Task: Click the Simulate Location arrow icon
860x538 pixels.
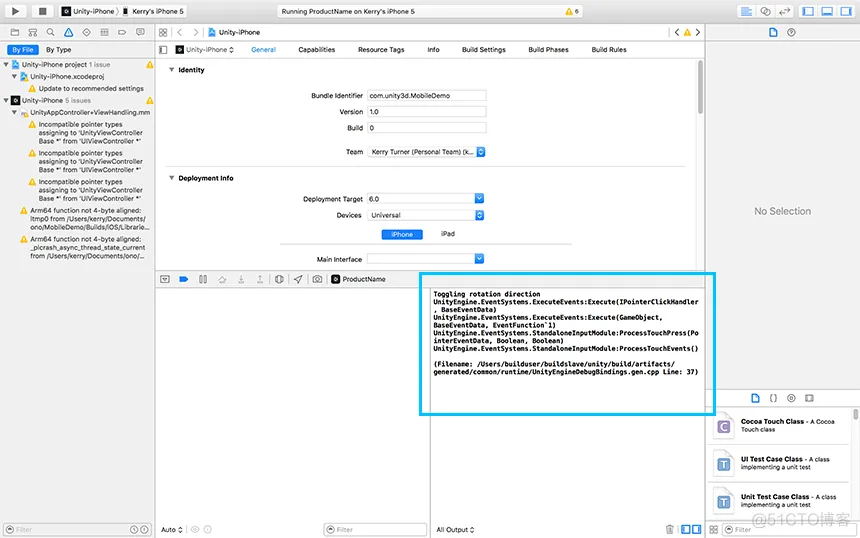Action: point(298,279)
